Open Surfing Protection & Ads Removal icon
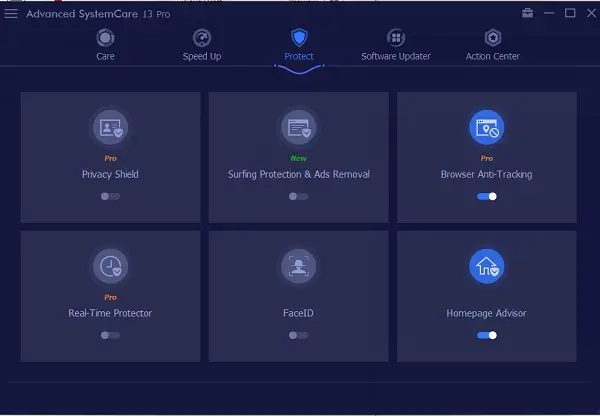The image size is (600, 416). point(298,127)
